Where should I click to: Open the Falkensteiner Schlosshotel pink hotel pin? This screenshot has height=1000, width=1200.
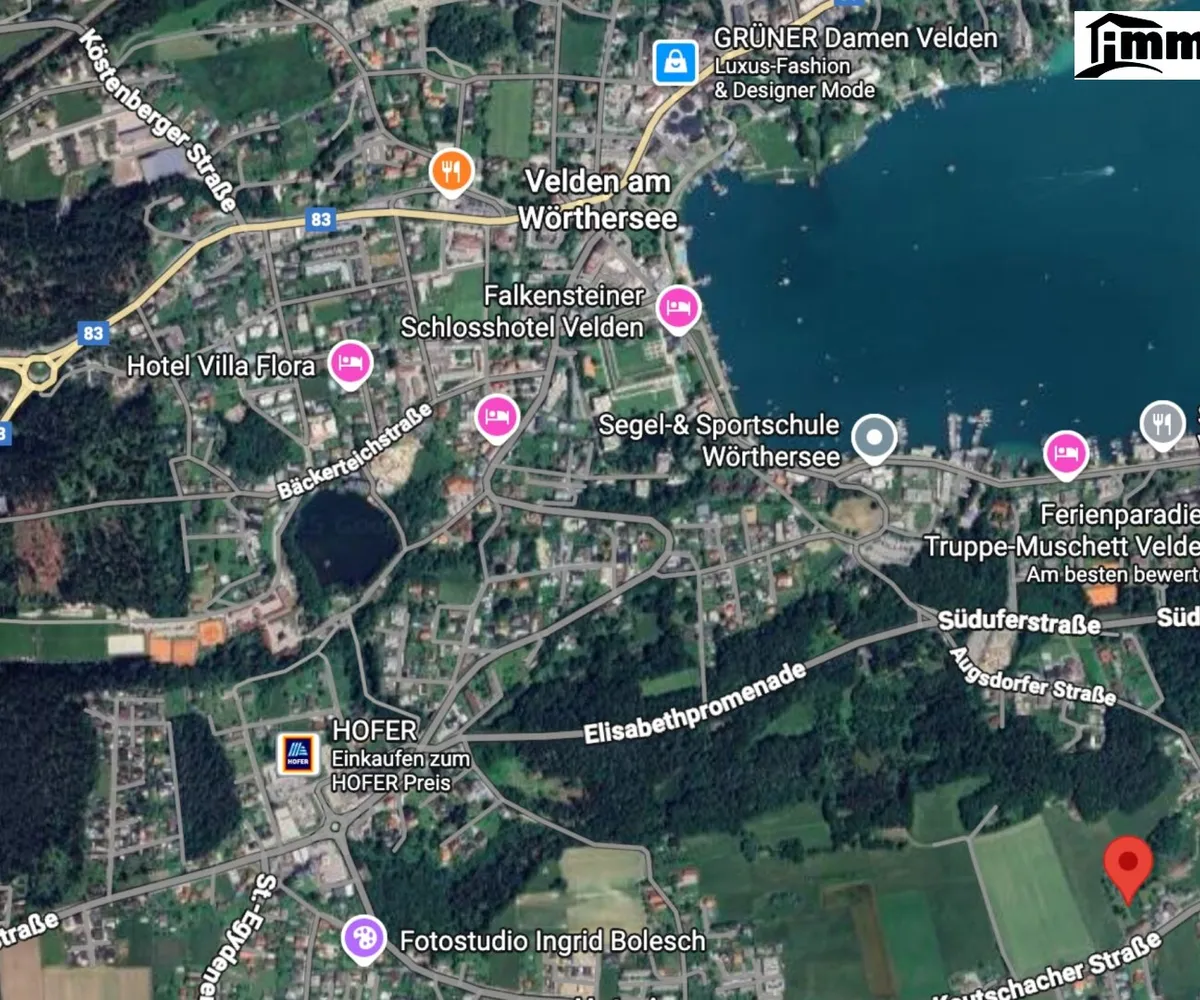tap(679, 306)
